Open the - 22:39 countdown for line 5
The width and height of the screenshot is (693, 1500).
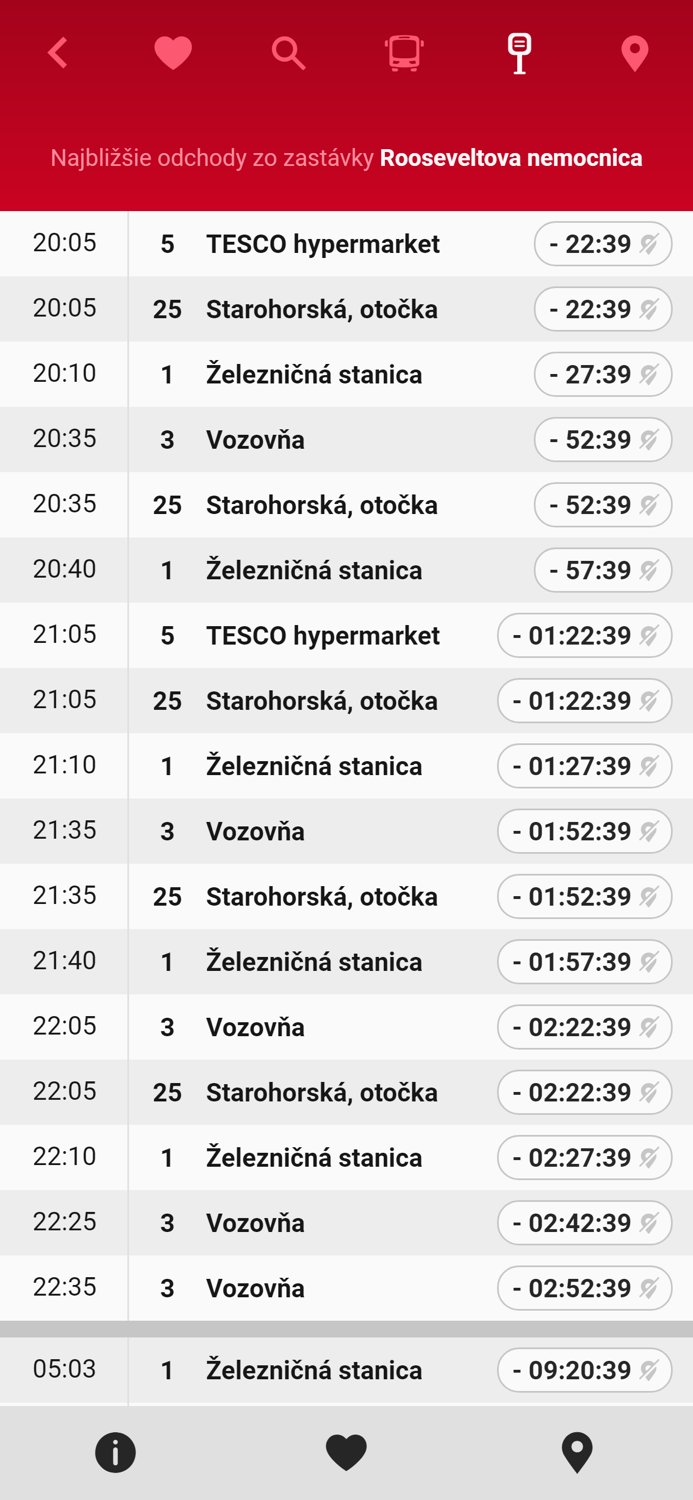[602, 243]
